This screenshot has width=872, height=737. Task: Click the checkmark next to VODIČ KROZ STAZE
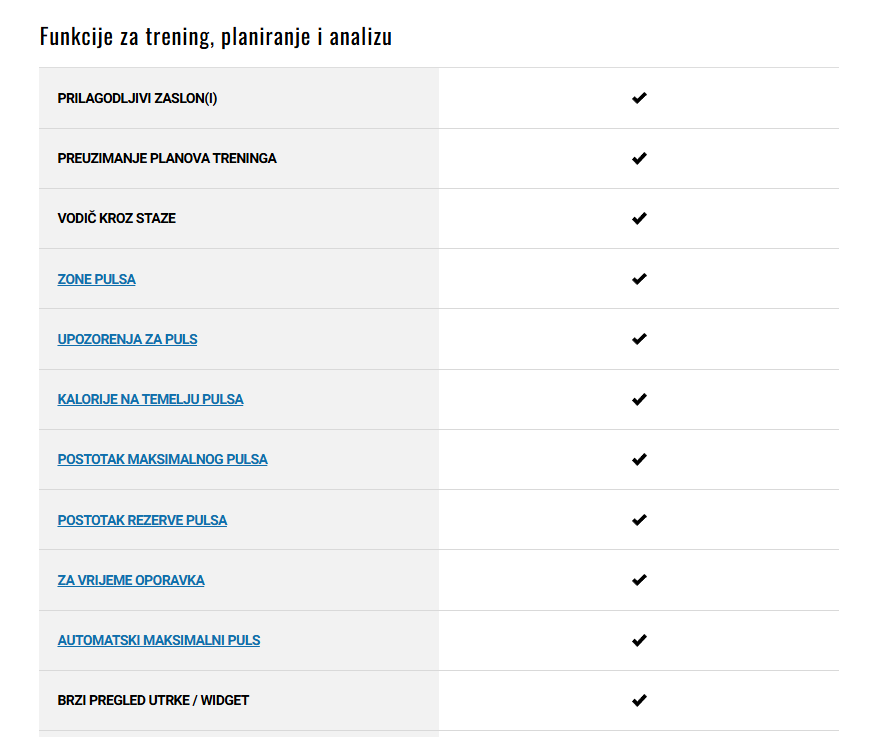(639, 219)
